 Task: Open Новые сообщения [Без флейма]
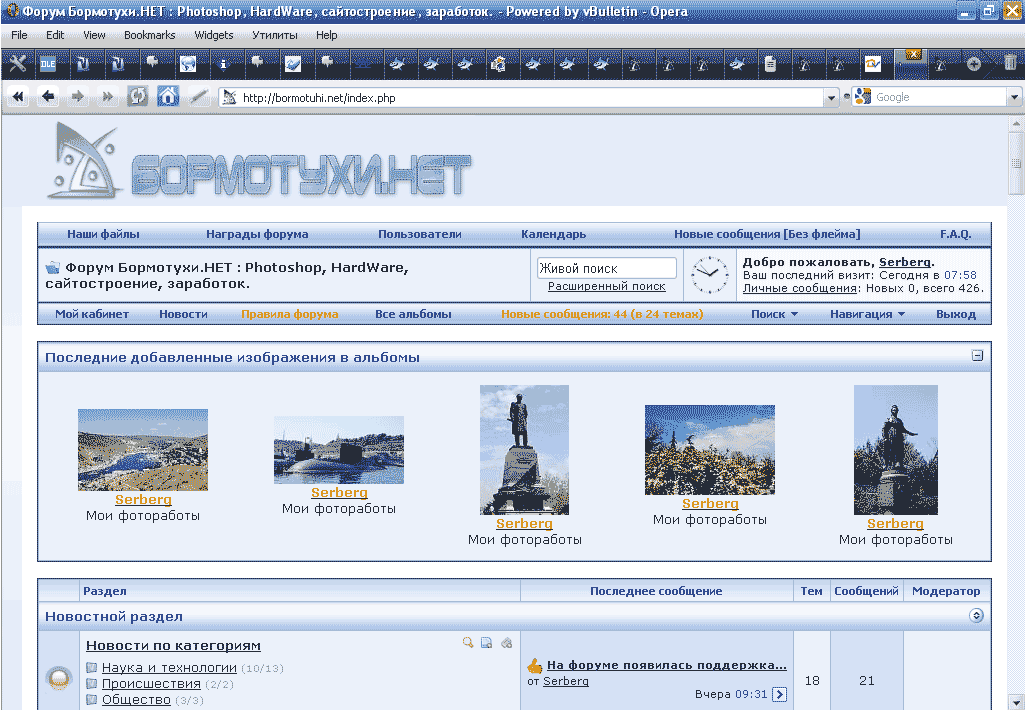[767, 234]
